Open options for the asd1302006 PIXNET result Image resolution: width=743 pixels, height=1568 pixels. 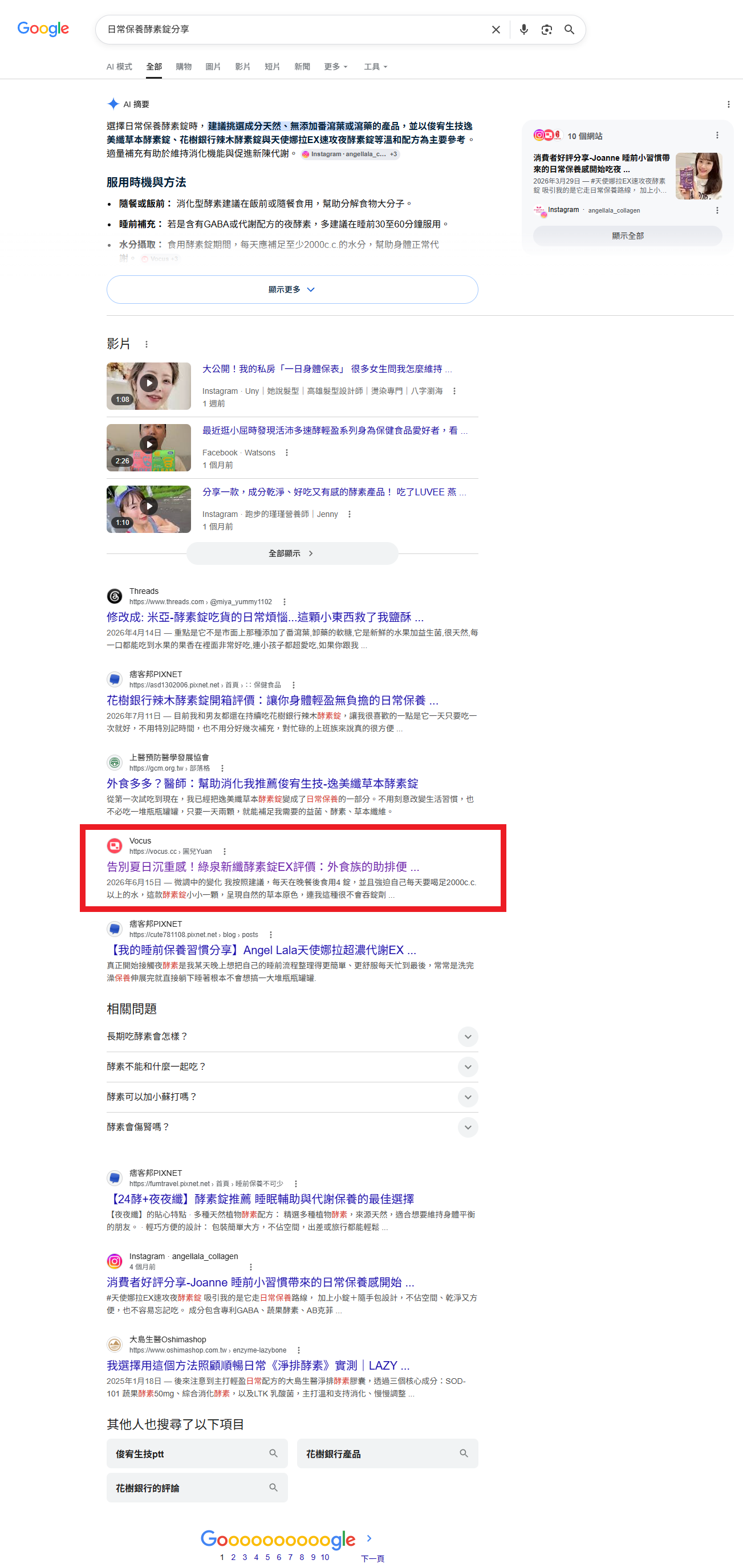[x=293, y=685]
